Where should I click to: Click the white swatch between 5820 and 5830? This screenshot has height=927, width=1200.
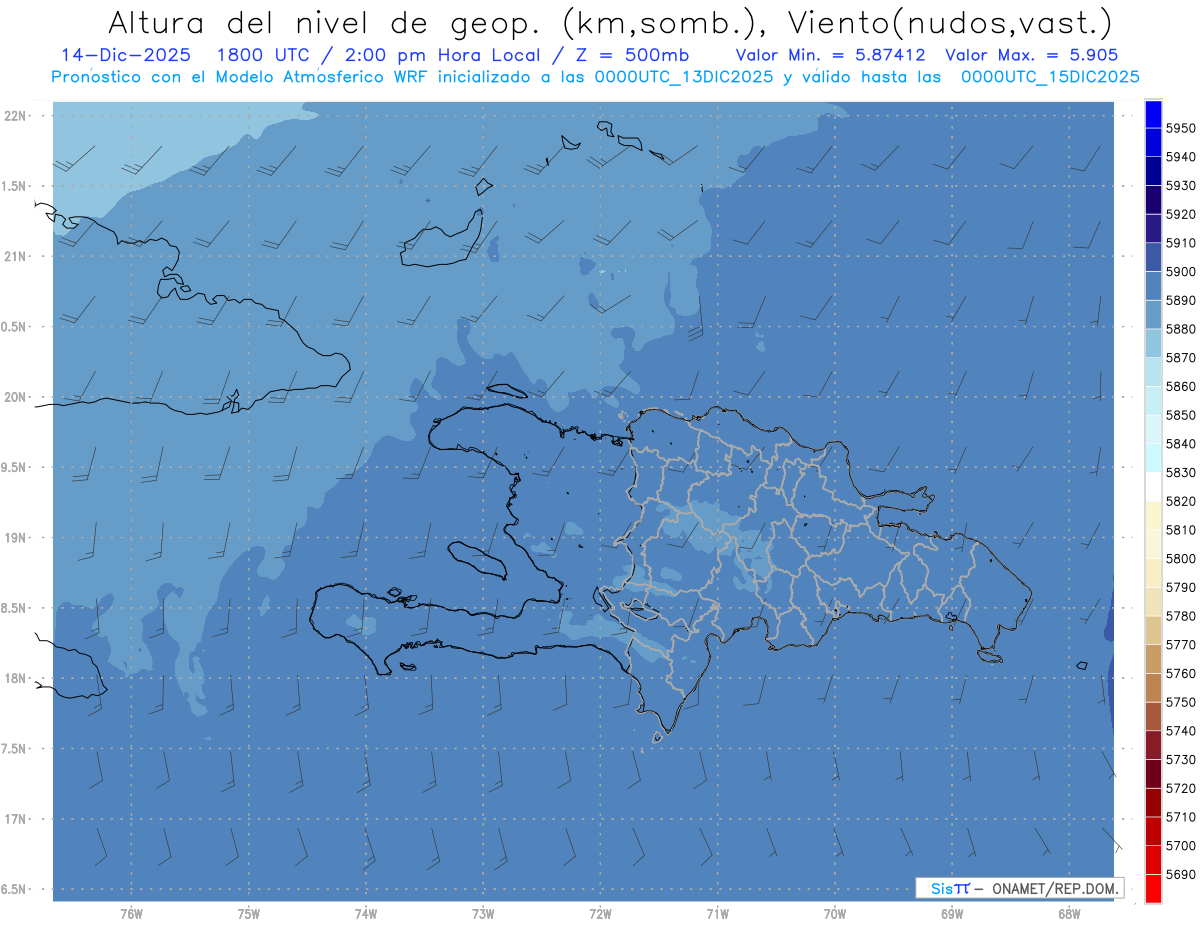[1153, 486]
